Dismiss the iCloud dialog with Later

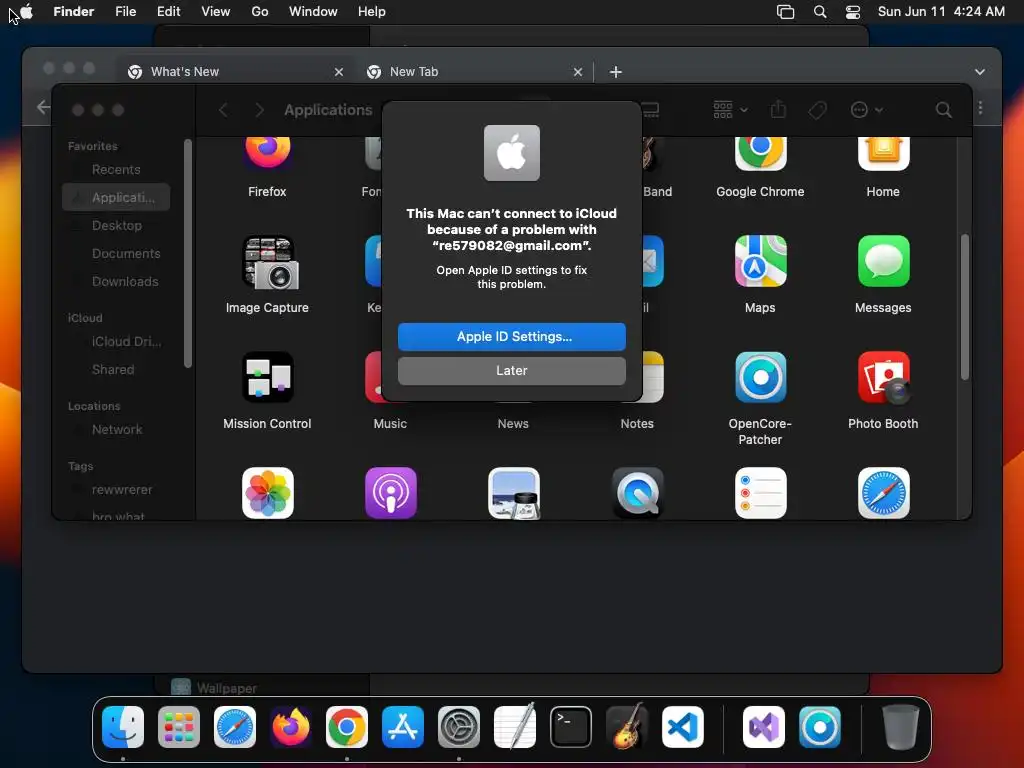click(511, 370)
